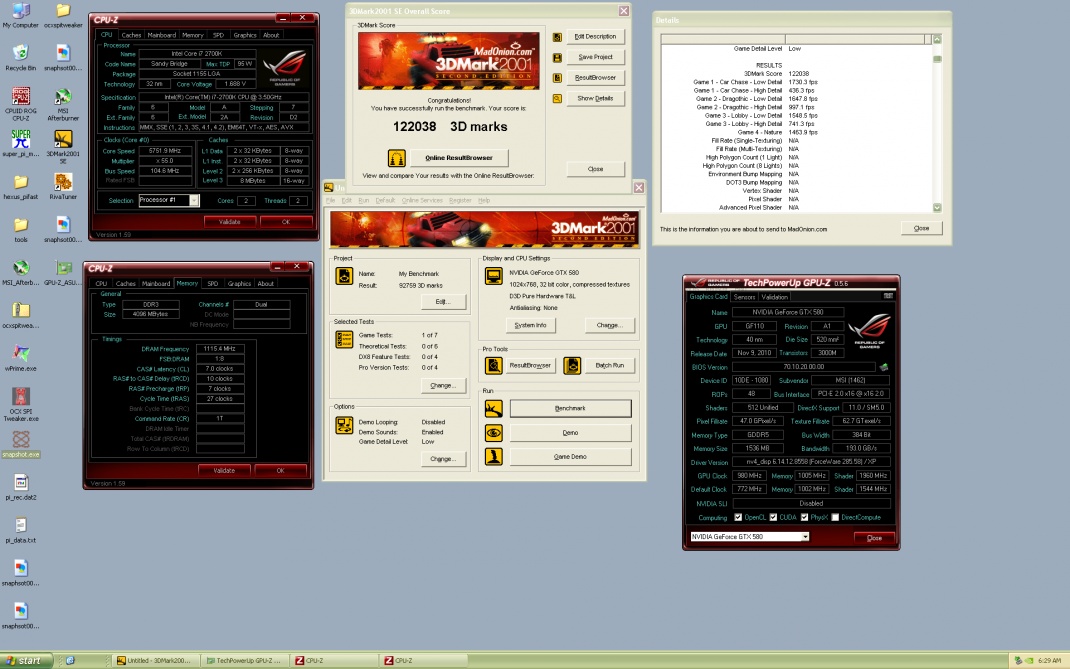Launch MSI Afterburner from the desktop
The height and width of the screenshot is (669, 1070).
point(63,97)
